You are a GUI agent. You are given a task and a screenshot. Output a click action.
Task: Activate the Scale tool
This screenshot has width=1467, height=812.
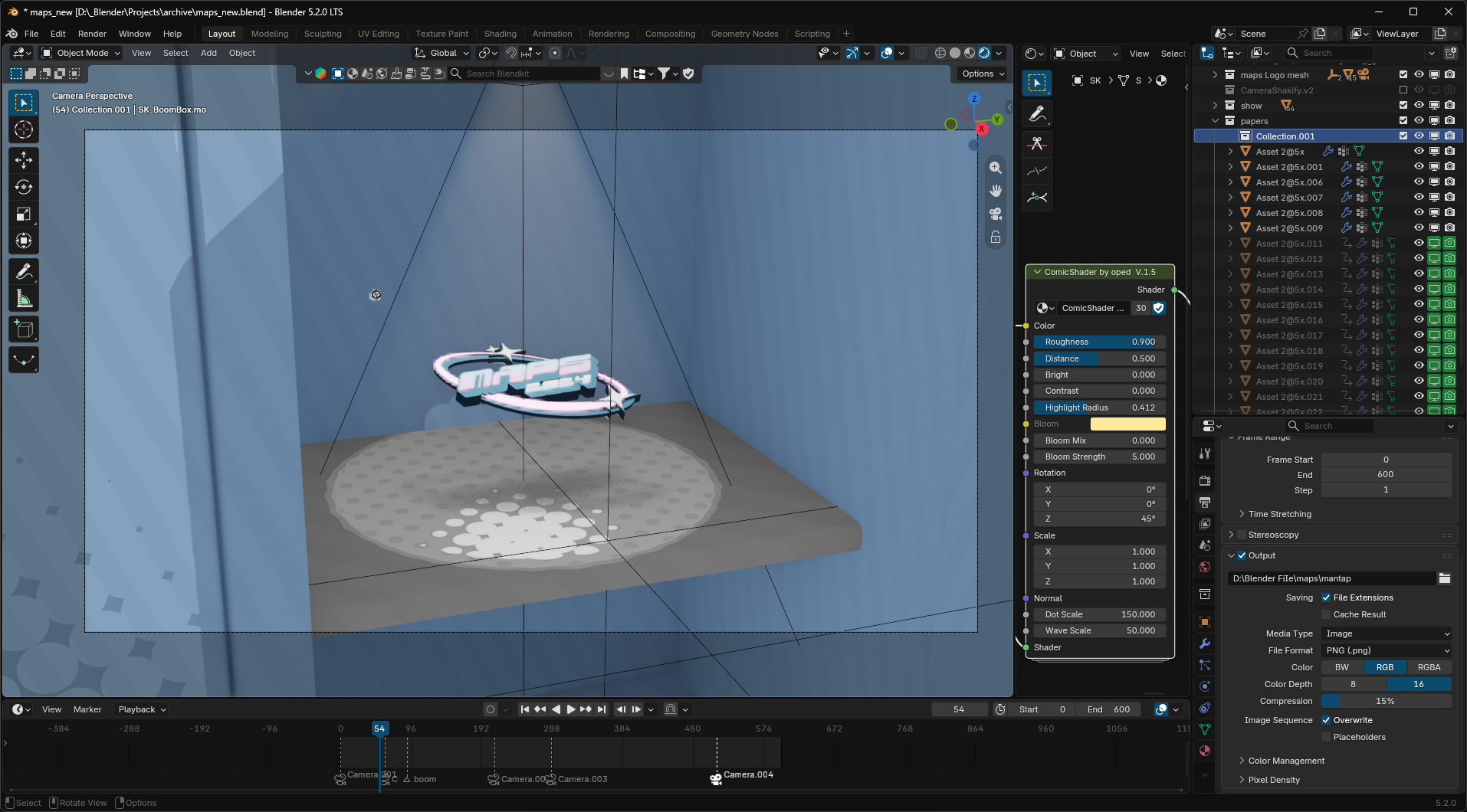(24, 214)
